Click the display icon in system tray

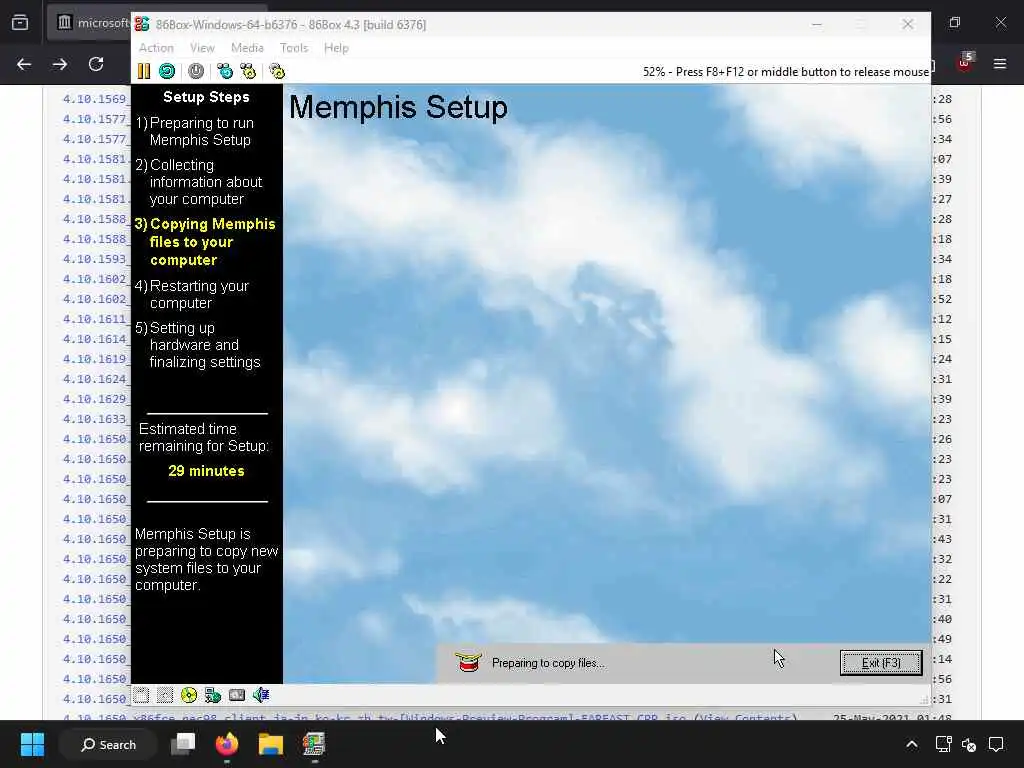click(943, 744)
